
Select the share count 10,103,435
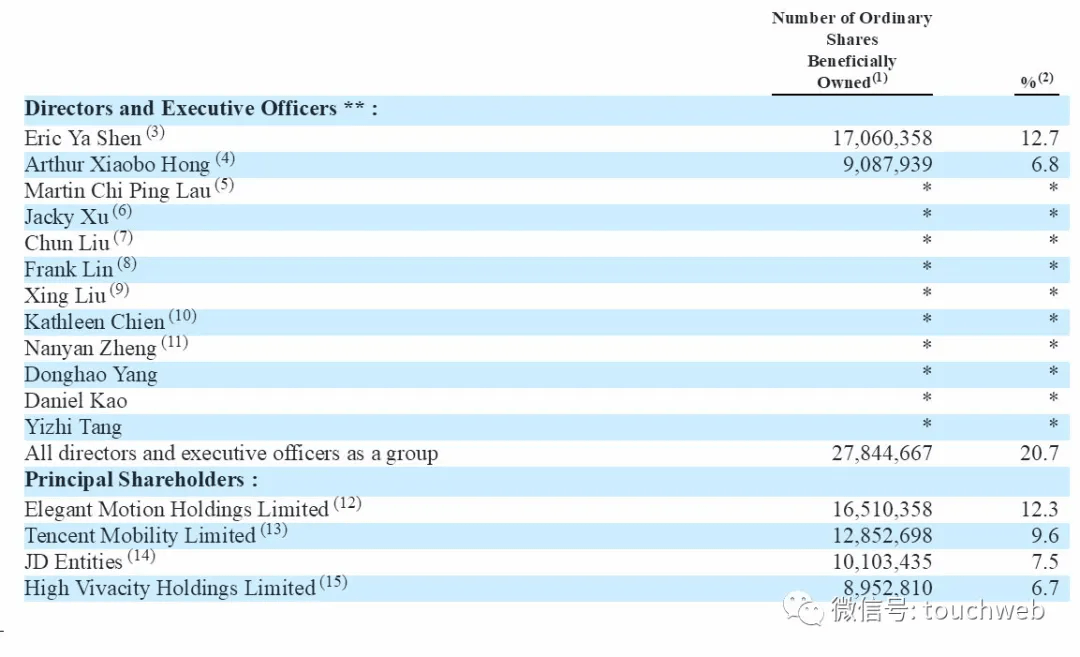pyautogui.click(x=882, y=562)
